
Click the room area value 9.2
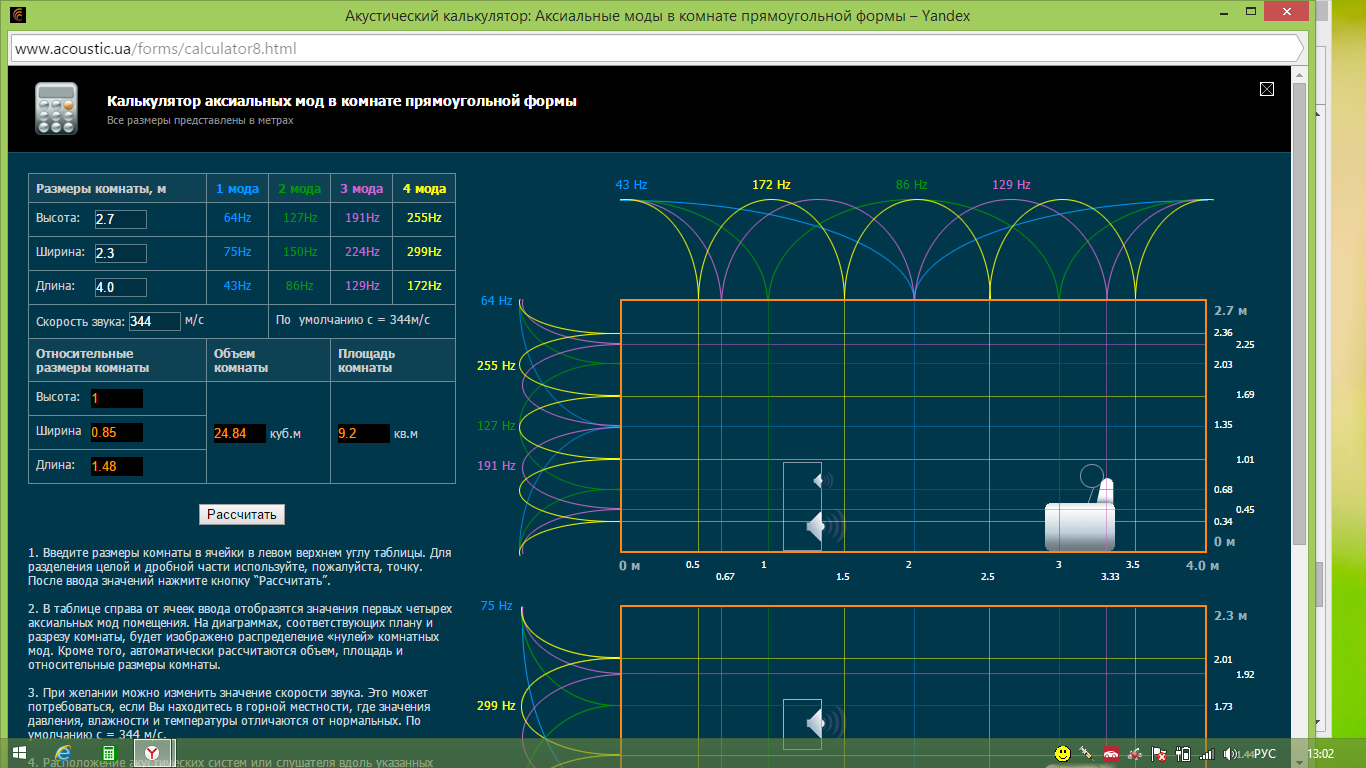[364, 433]
